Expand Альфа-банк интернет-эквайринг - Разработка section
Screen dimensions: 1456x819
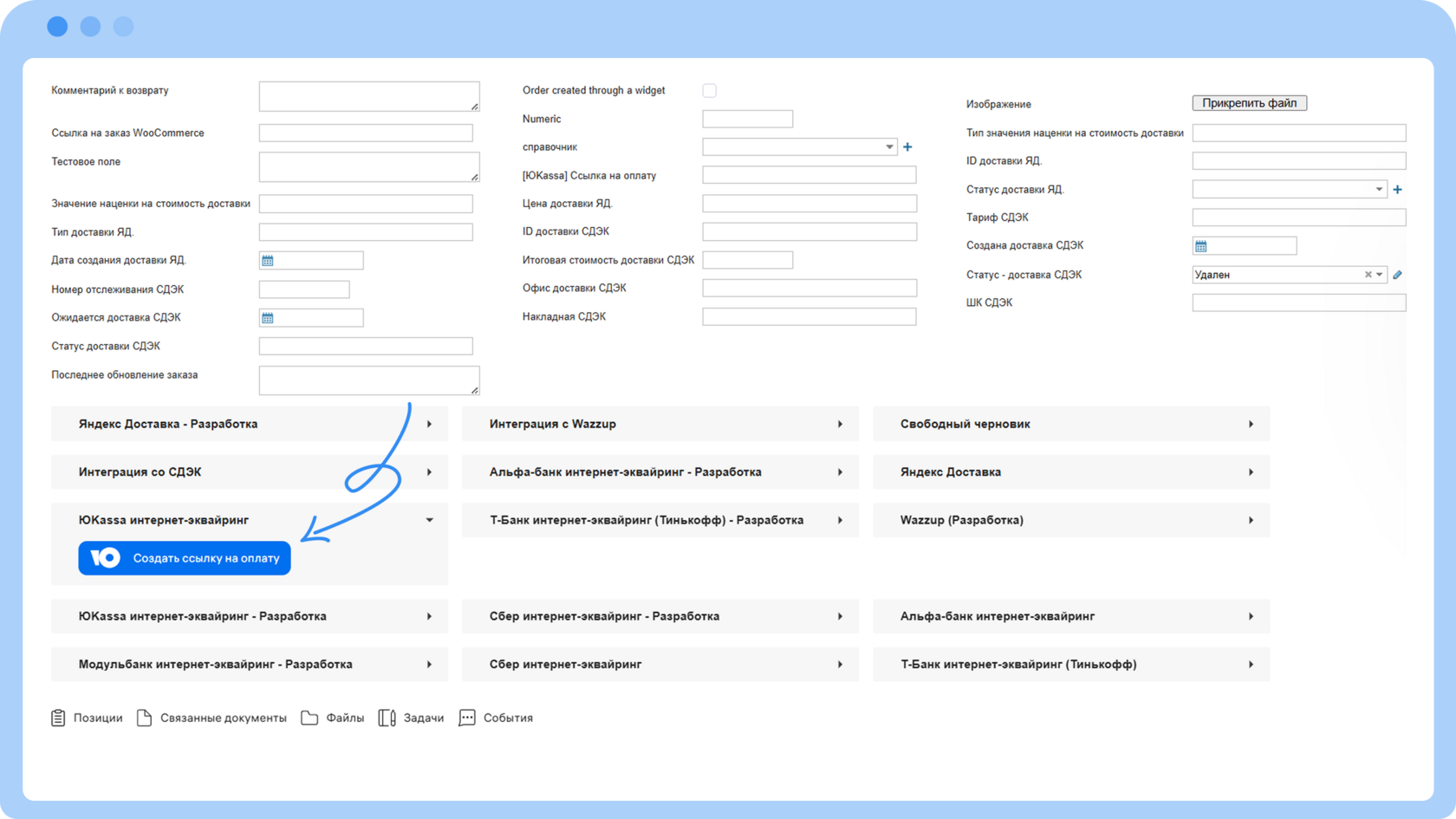[x=660, y=472]
